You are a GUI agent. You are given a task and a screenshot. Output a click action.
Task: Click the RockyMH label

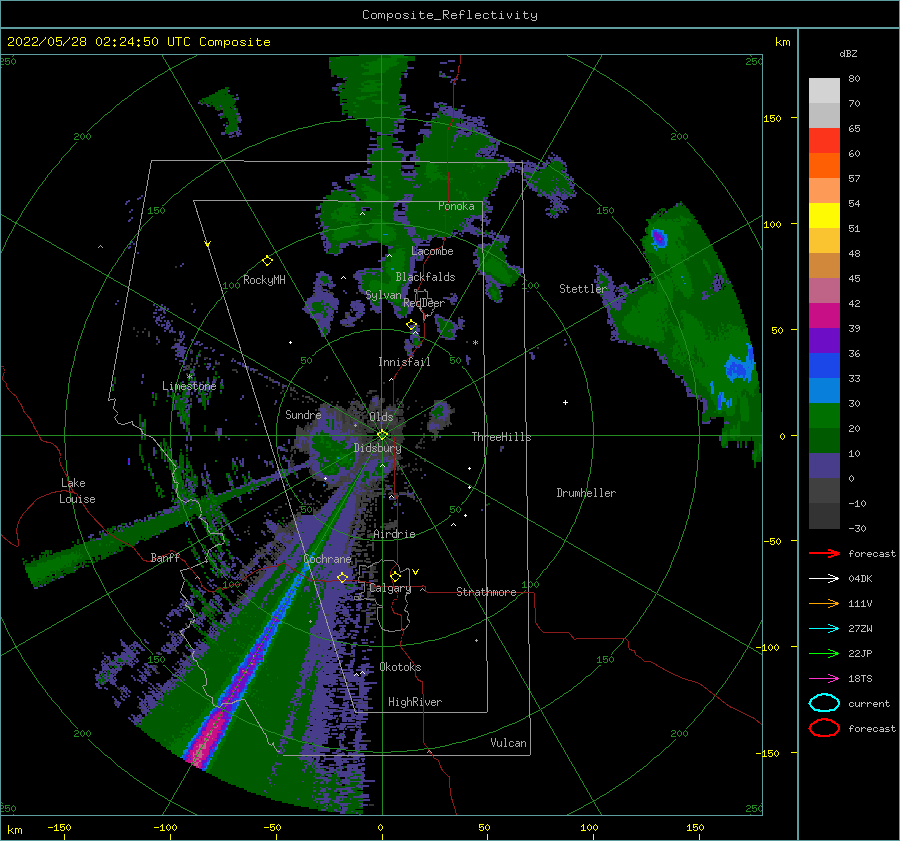264,280
